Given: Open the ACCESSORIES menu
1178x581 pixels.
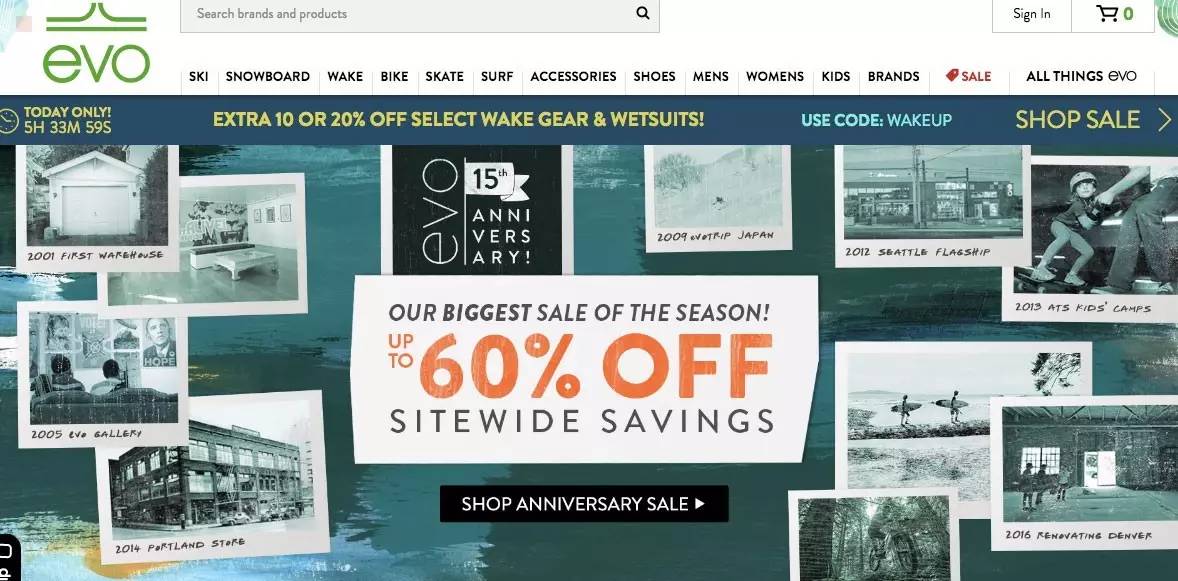Looking at the screenshot, I should point(573,76).
